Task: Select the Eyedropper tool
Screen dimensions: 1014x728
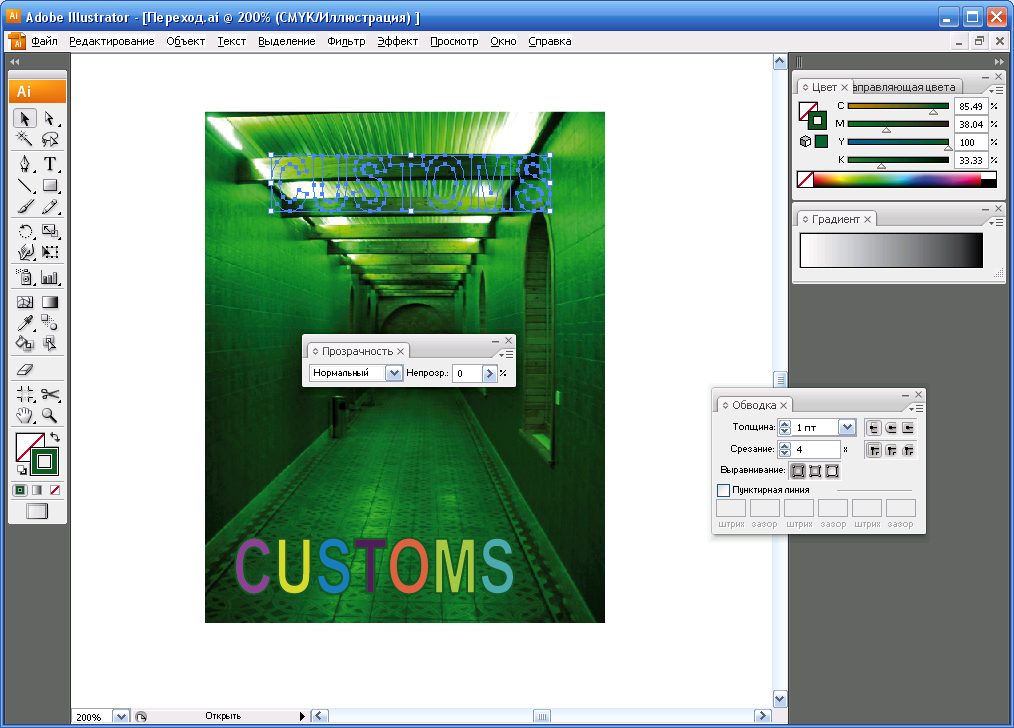Action: [25, 323]
